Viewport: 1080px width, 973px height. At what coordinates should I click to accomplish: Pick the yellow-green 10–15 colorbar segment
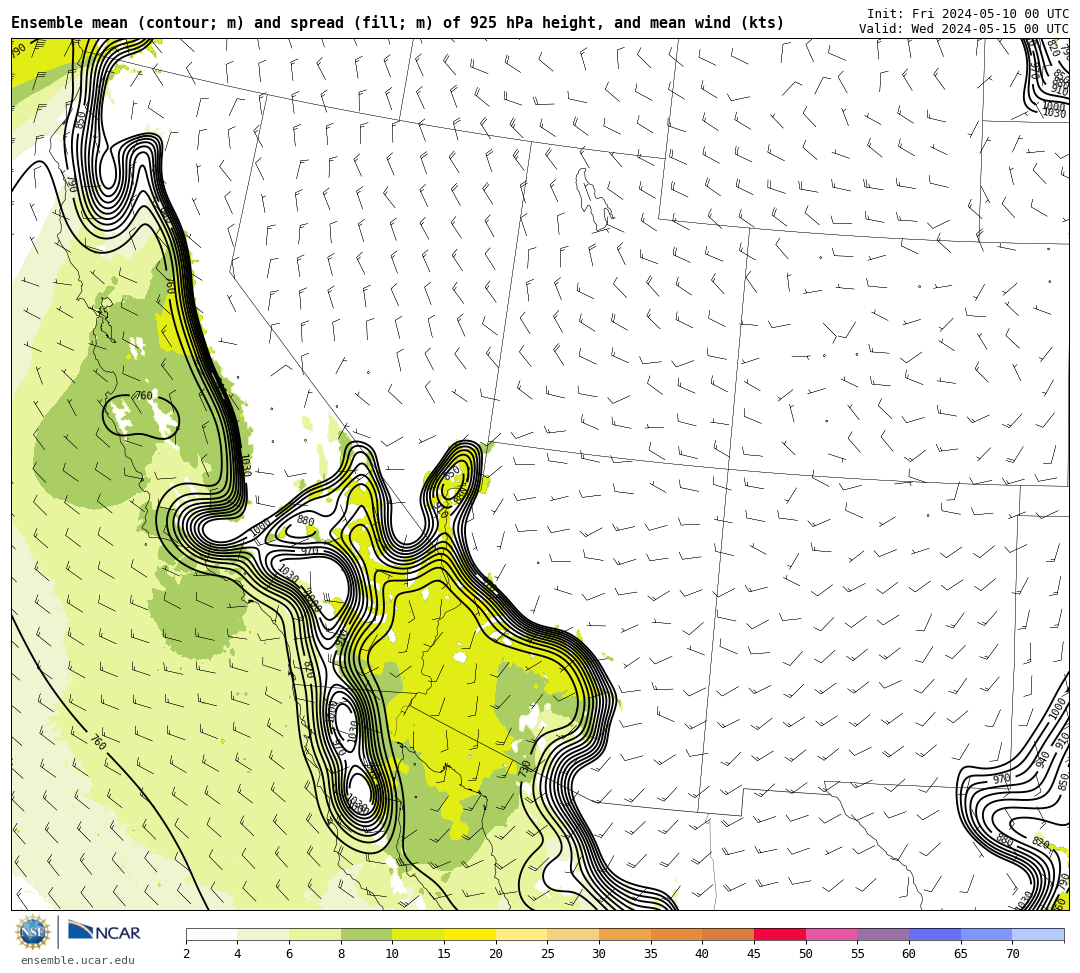point(418,934)
